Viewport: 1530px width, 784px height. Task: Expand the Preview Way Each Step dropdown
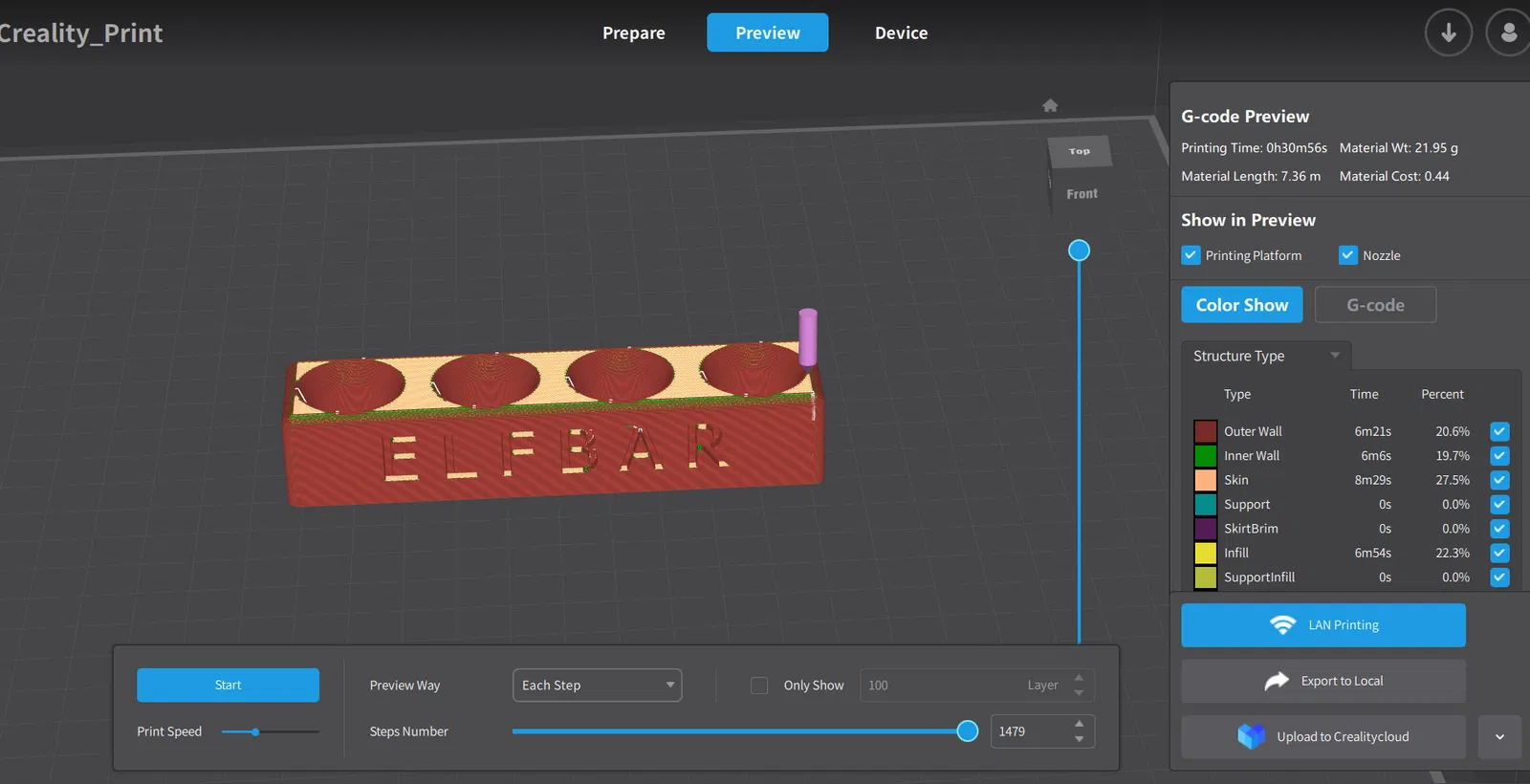pyautogui.click(x=597, y=686)
